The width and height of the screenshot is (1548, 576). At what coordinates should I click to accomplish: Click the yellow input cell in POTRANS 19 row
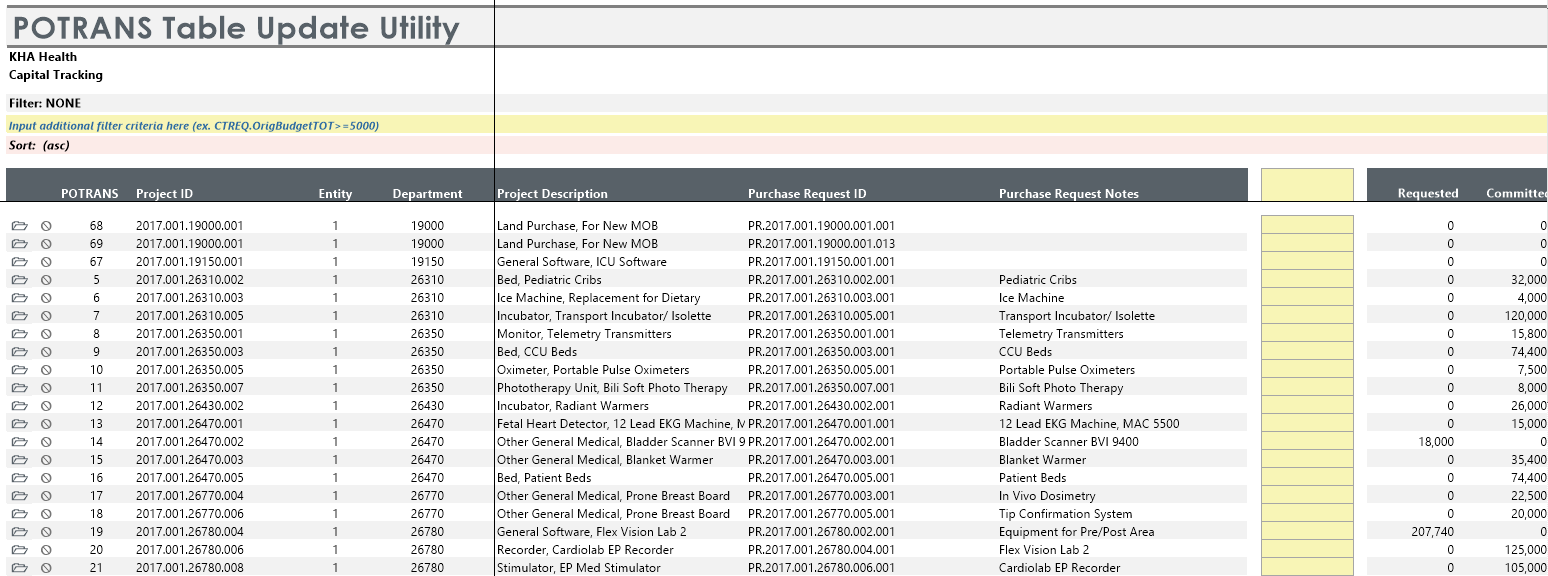click(x=1307, y=532)
